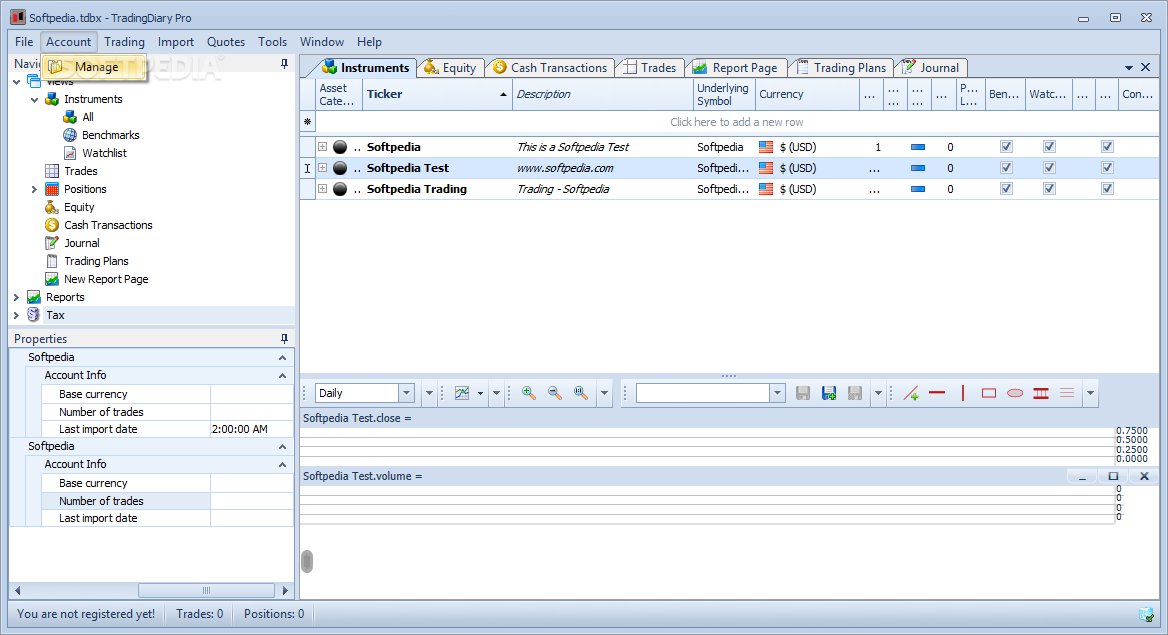Click the Properties scrollbar right arrow
Viewport: 1168px width, 635px height.
coord(285,590)
